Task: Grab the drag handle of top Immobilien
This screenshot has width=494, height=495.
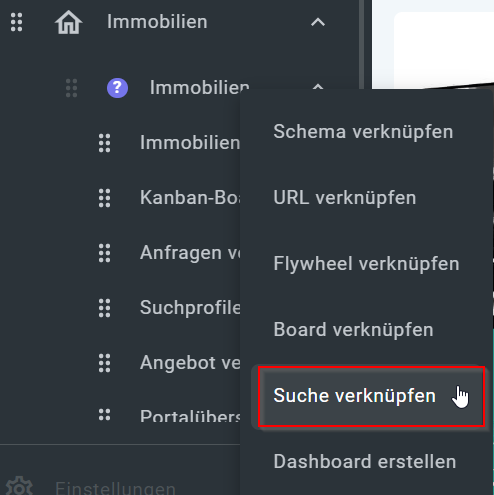Action: [x=16, y=22]
